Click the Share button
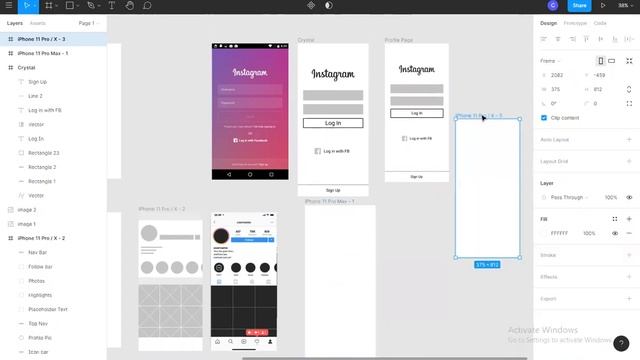The image size is (640, 360). click(579, 6)
